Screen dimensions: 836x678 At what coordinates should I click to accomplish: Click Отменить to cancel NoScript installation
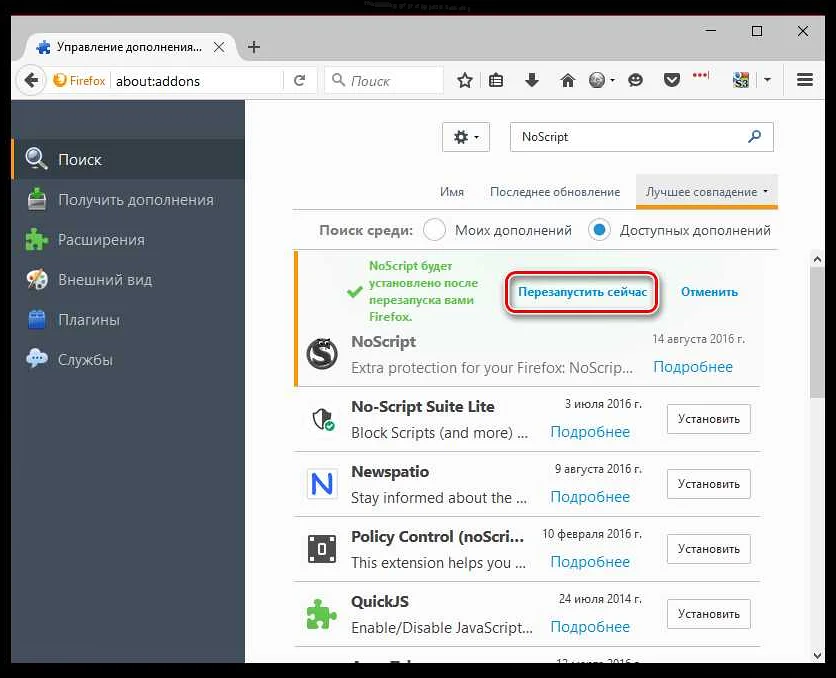(709, 291)
